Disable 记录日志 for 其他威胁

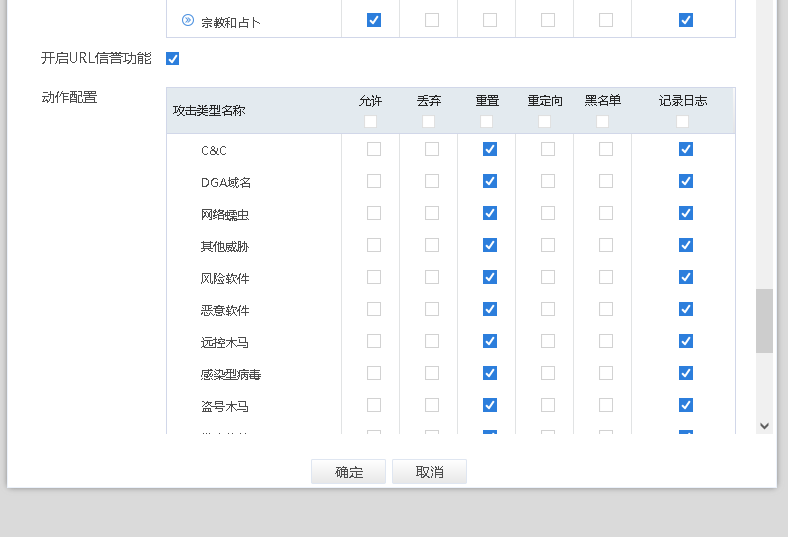686,245
